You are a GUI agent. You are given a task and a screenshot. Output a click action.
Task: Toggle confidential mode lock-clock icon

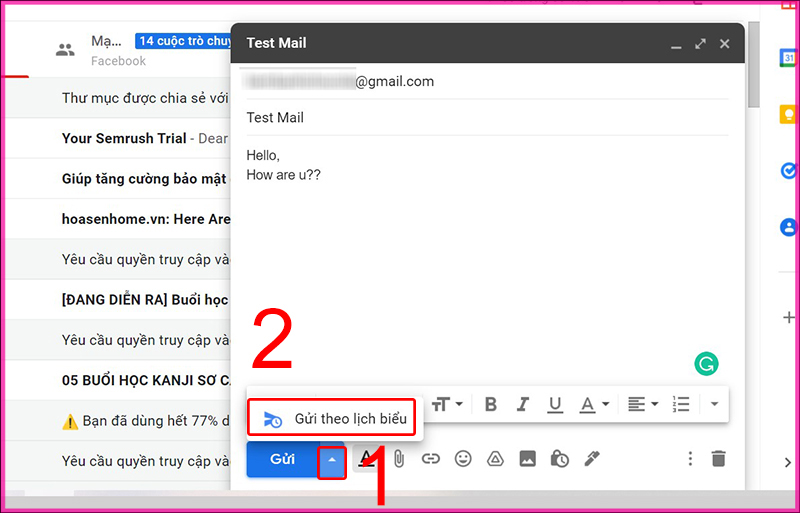tap(559, 459)
